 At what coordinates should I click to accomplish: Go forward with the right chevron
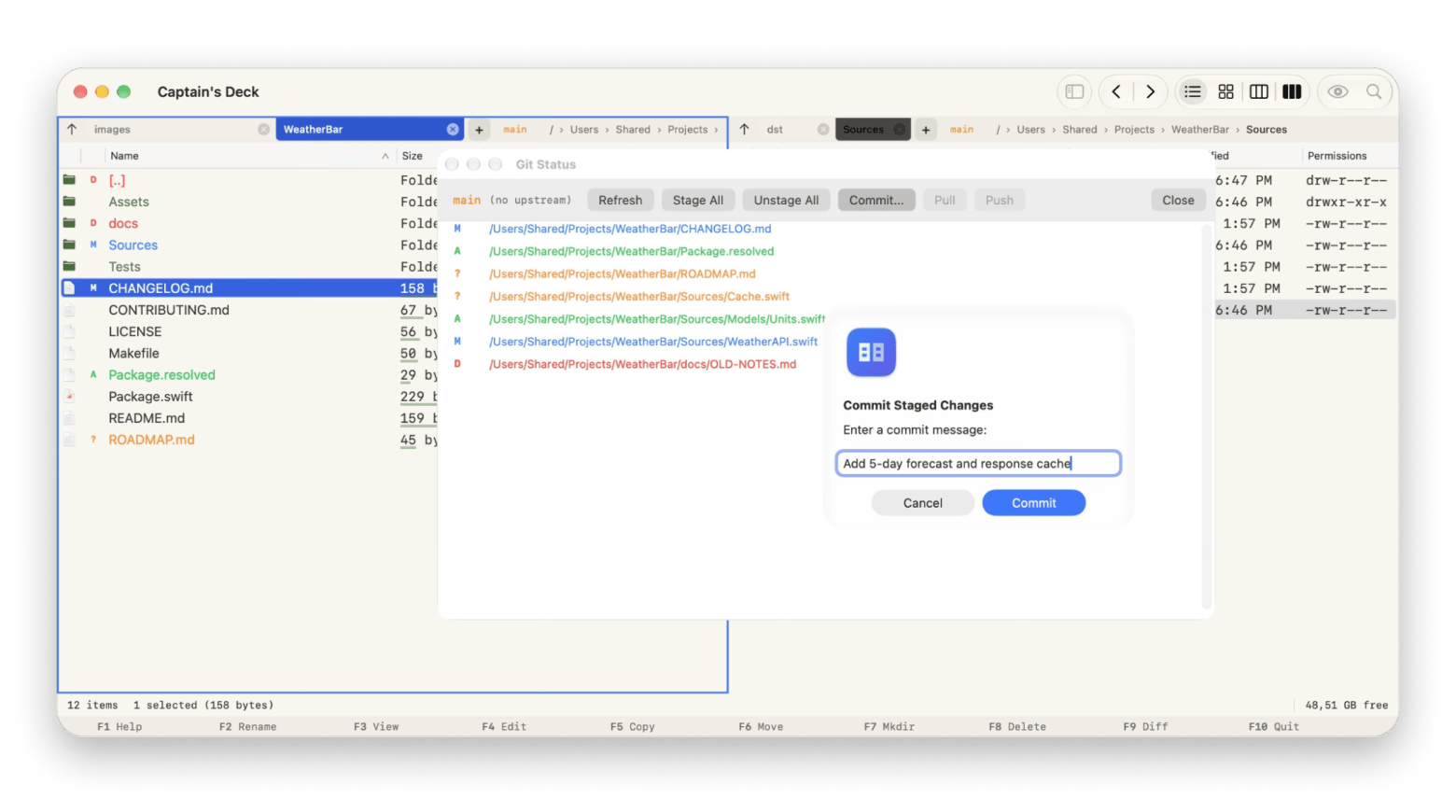tap(1150, 91)
